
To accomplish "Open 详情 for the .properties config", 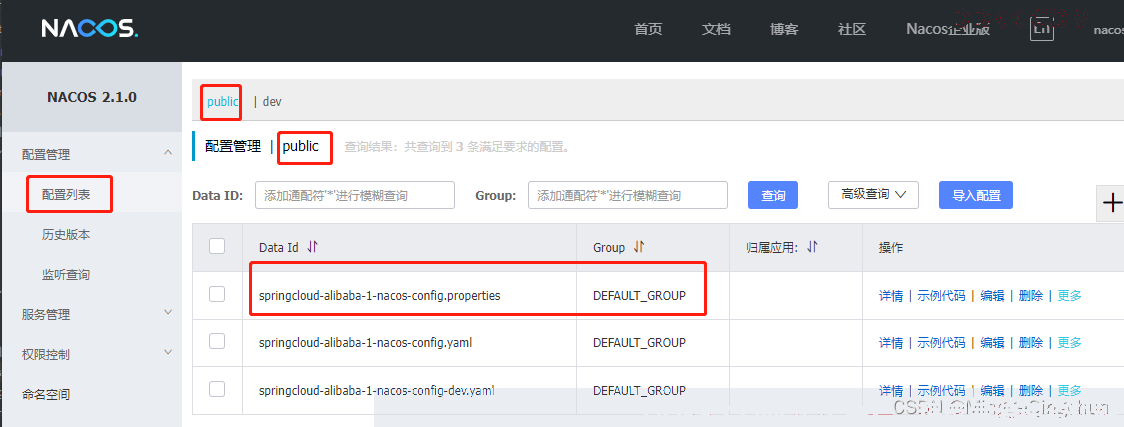I will tap(891, 296).
